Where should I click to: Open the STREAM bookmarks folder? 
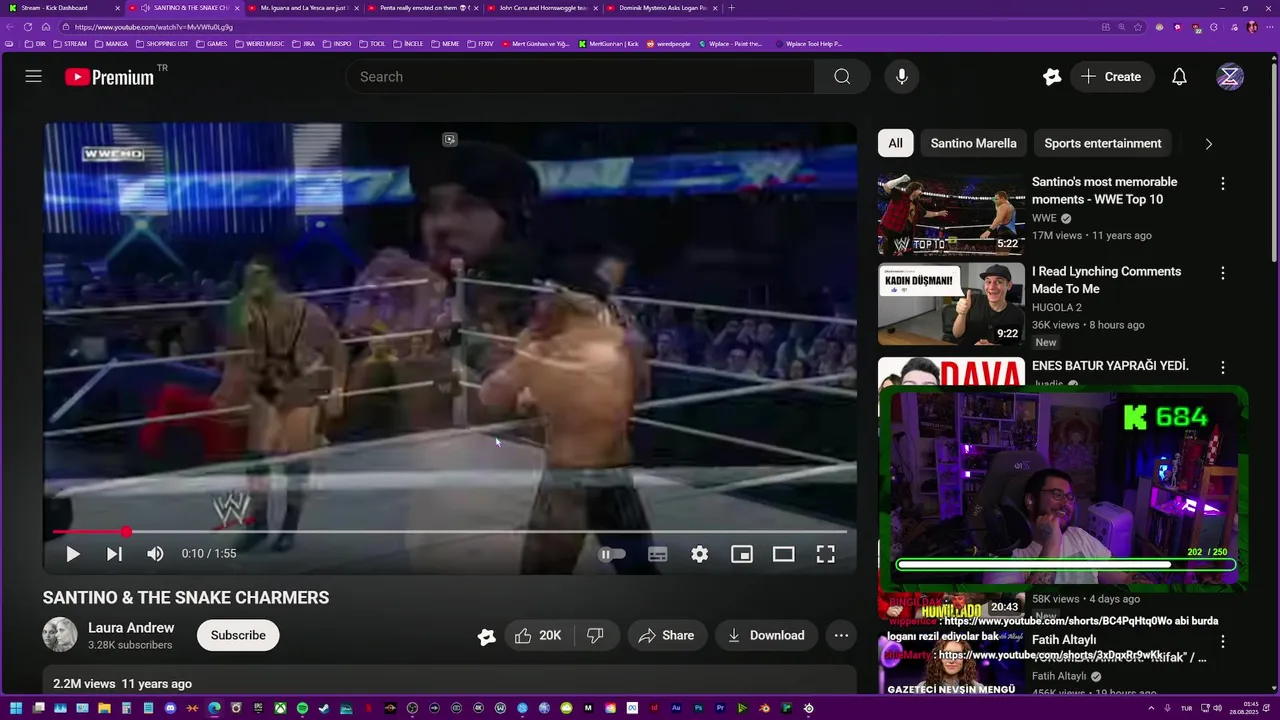pos(70,44)
